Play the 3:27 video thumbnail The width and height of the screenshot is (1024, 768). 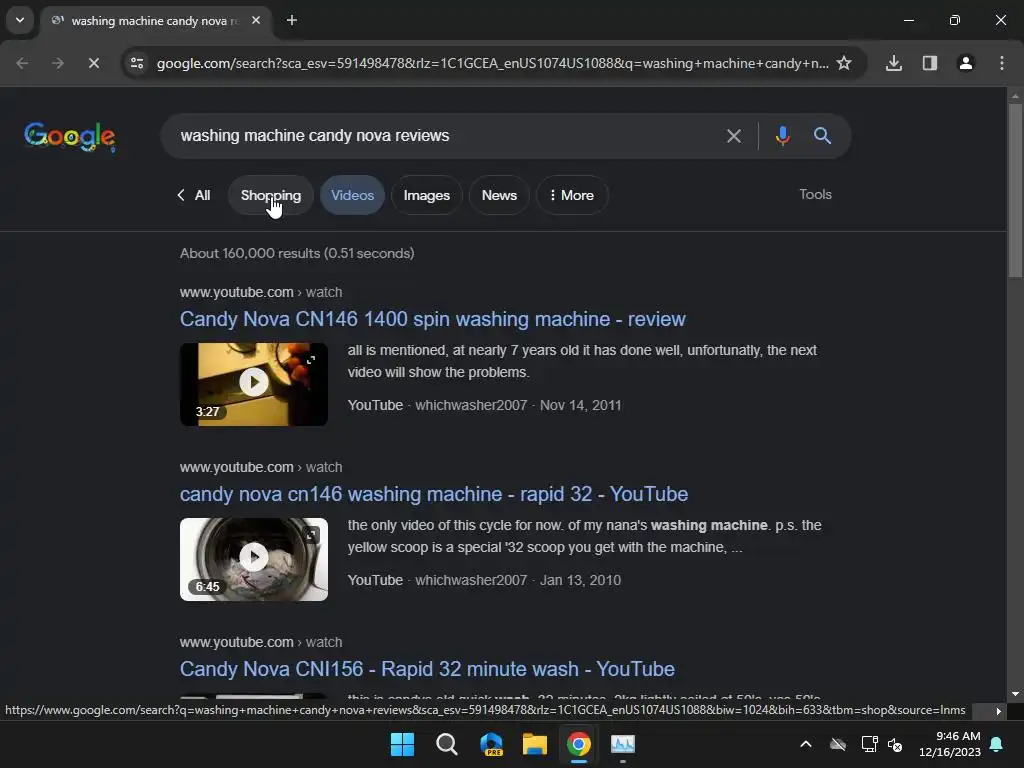254,384
